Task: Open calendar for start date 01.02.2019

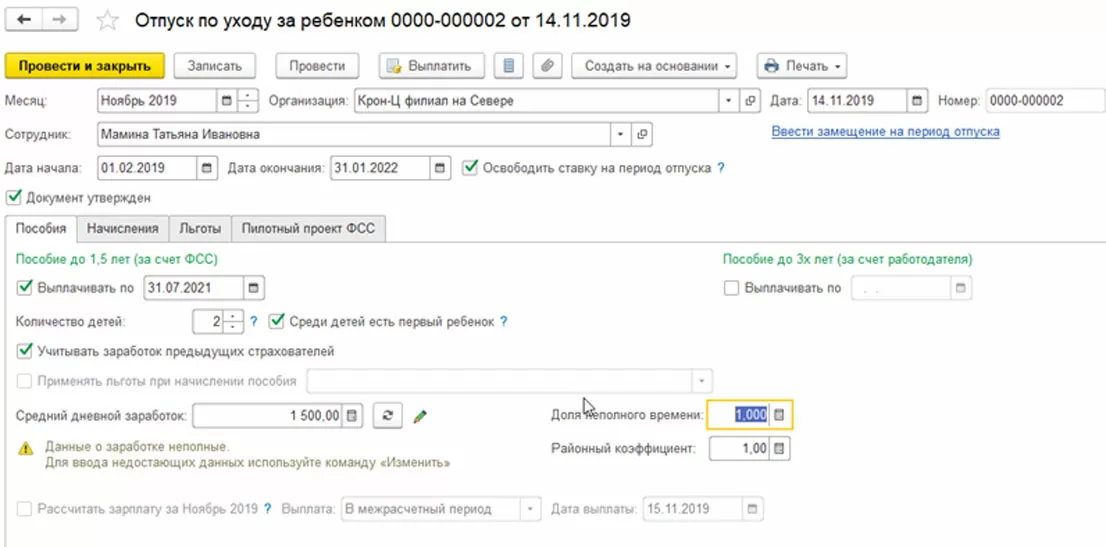Action: [x=207, y=168]
